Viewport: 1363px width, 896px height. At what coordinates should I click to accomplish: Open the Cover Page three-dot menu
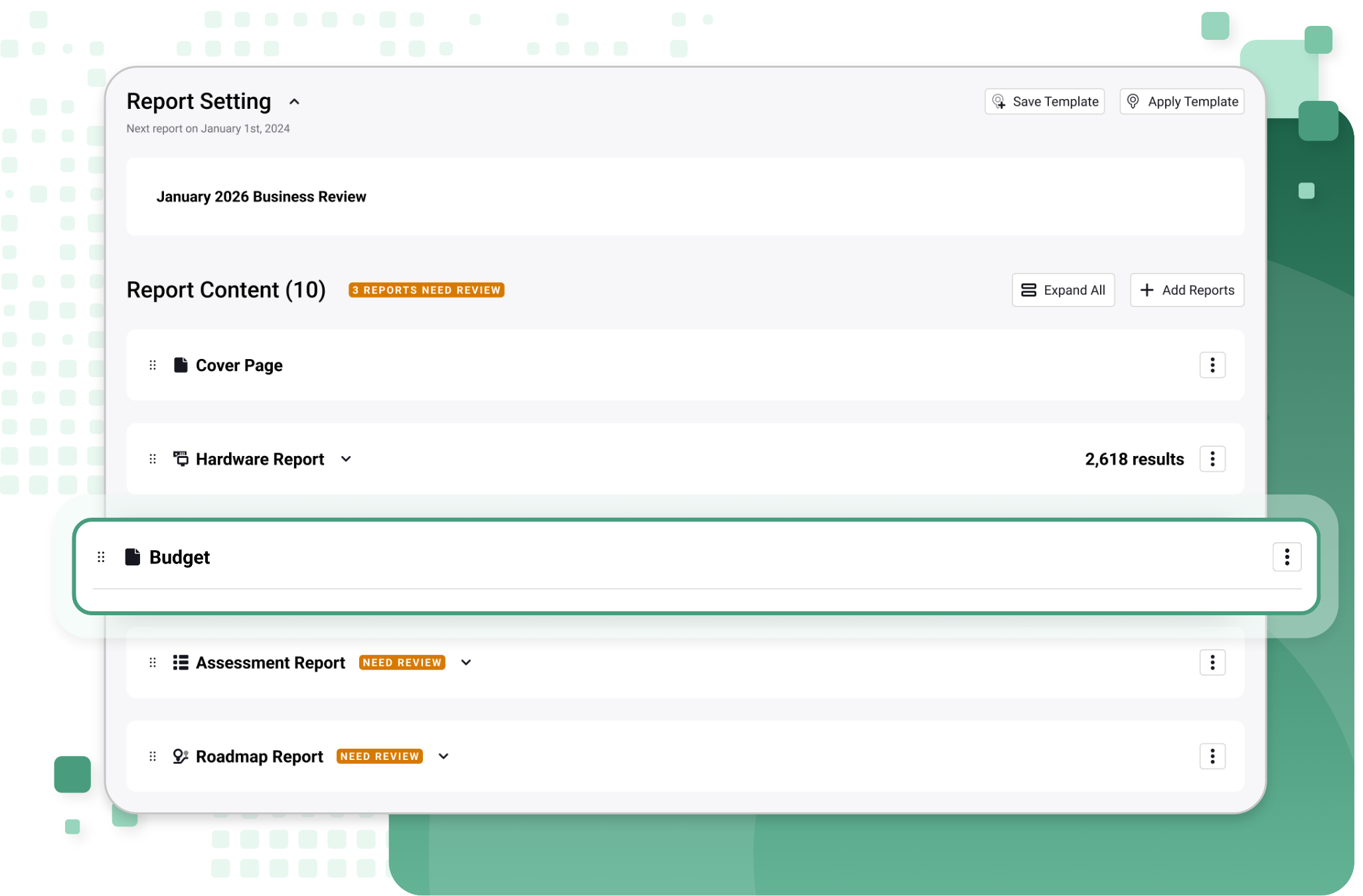tap(1212, 365)
